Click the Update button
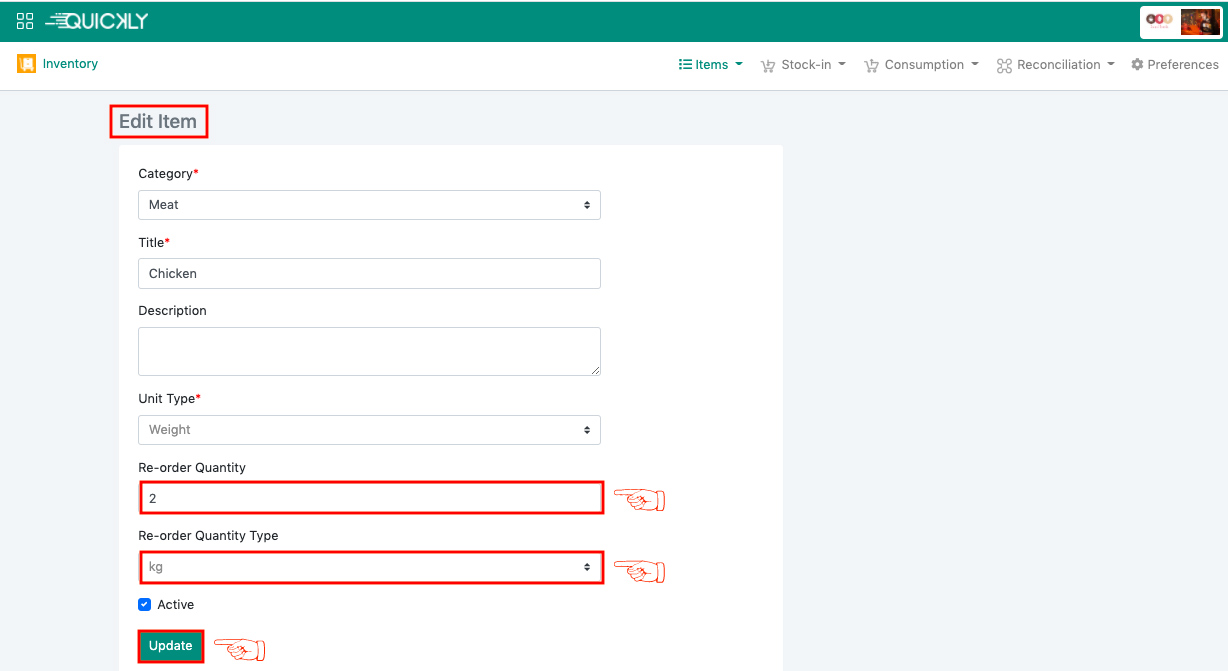Screen dimensions: 1228x671 [x=171, y=646]
